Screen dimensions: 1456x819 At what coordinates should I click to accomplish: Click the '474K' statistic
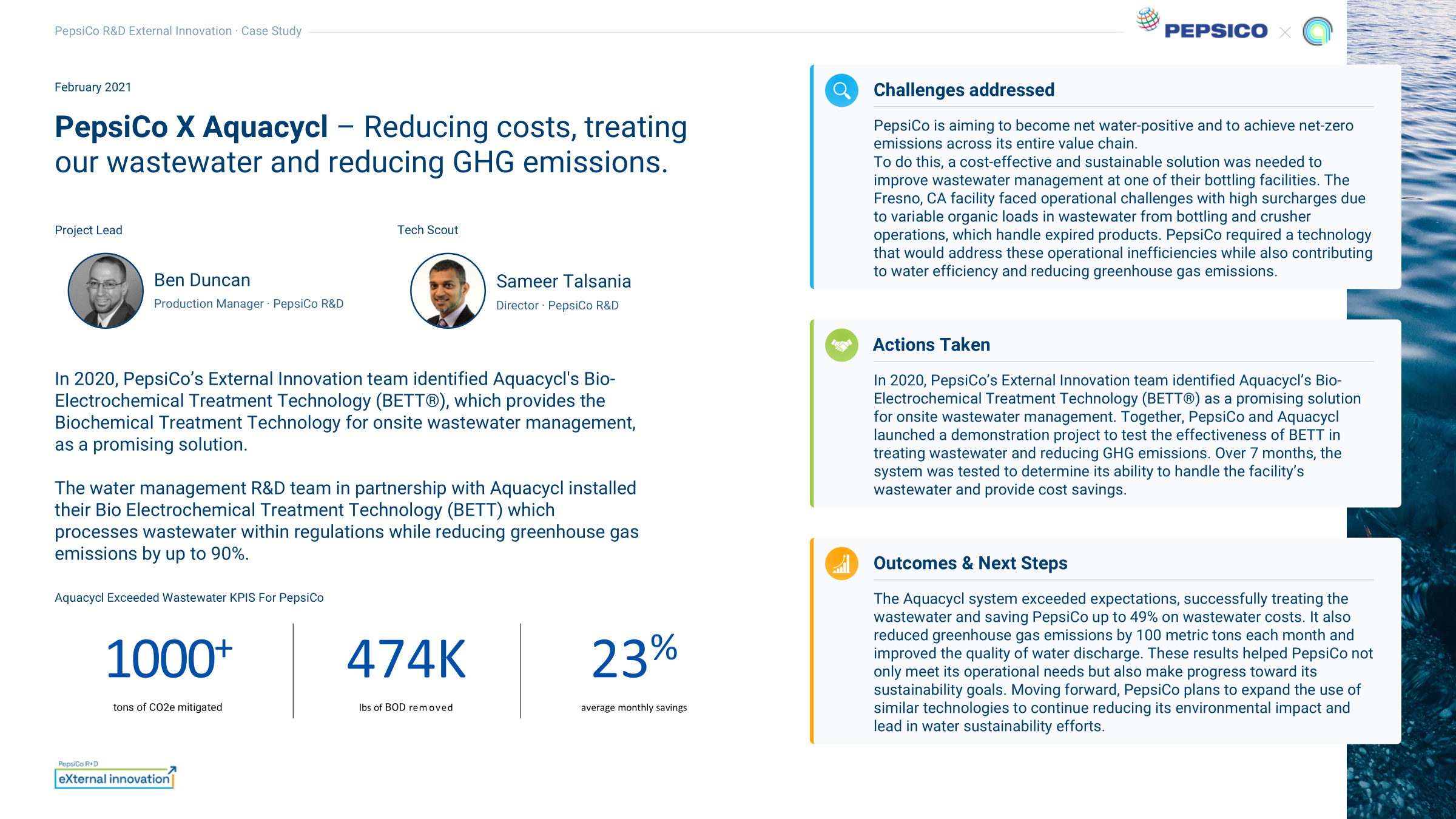[406, 659]
